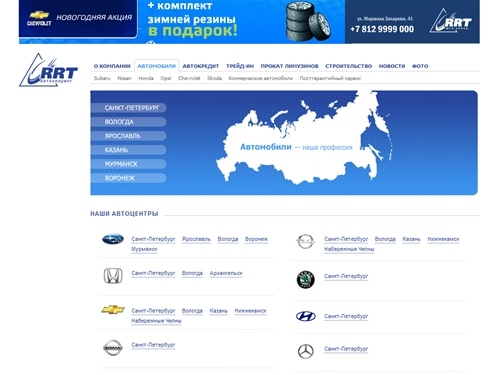Screen dimensions: 500x375
Task: Click the Chevrolet bowtie logo in dealer list
Action: coord(113,310)
